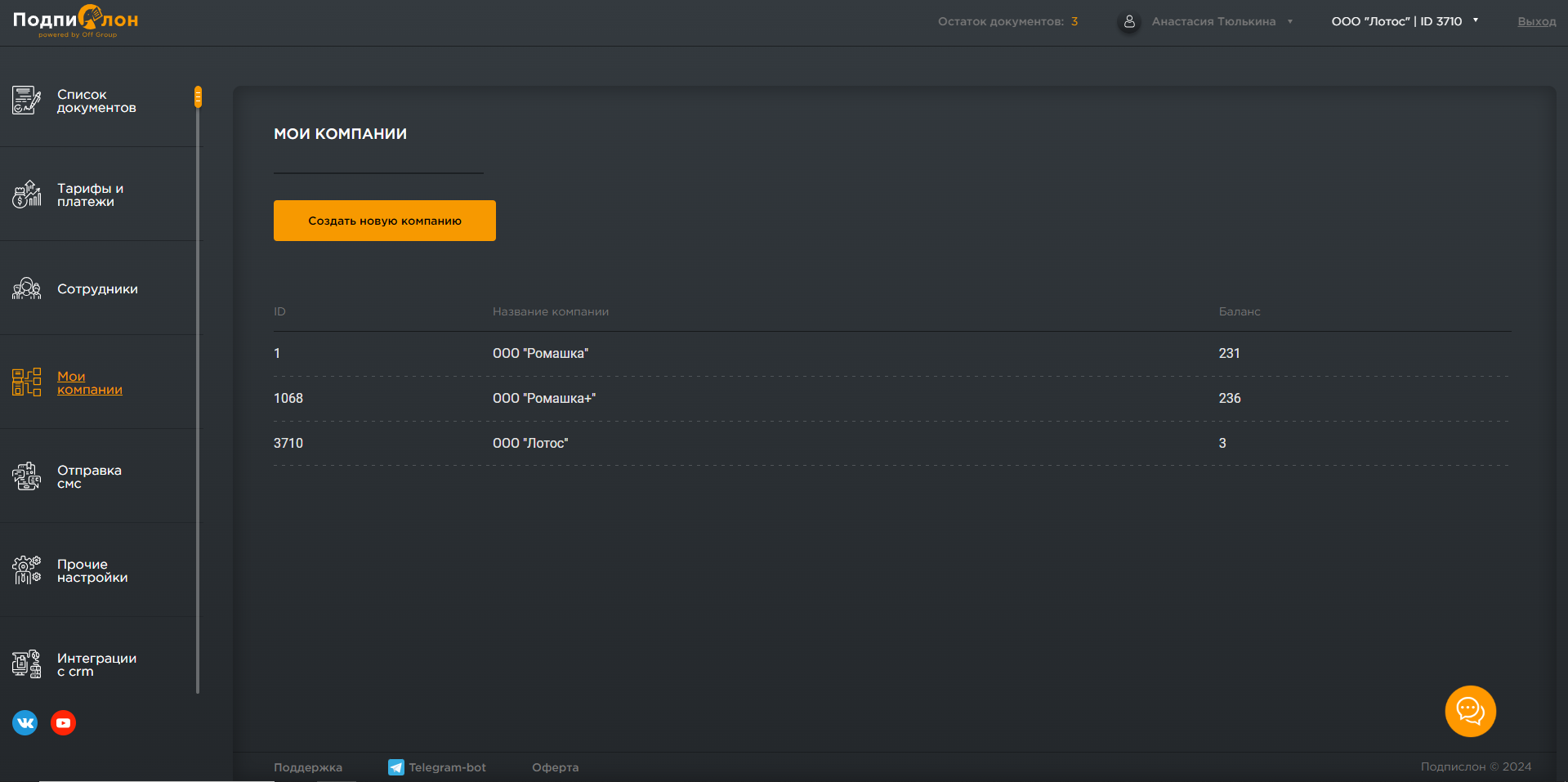Click the tariffs and payments money icon
Image resolution: width=1568 pixels, height=782 pixels.
coord(26,194)
